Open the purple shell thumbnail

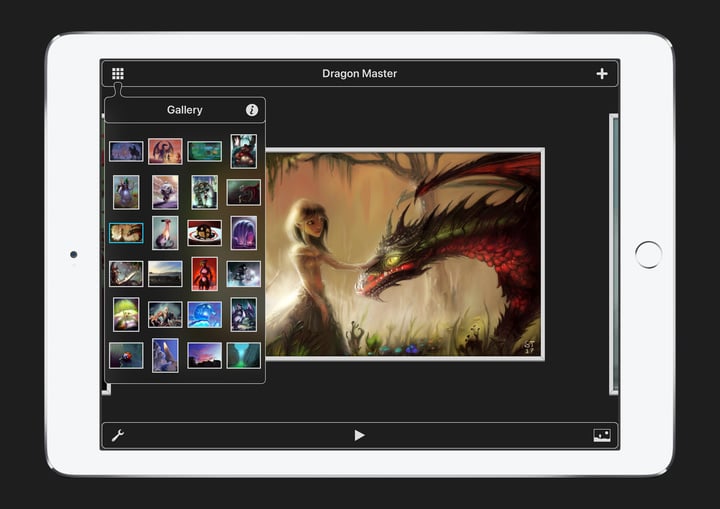pos(243,233)
